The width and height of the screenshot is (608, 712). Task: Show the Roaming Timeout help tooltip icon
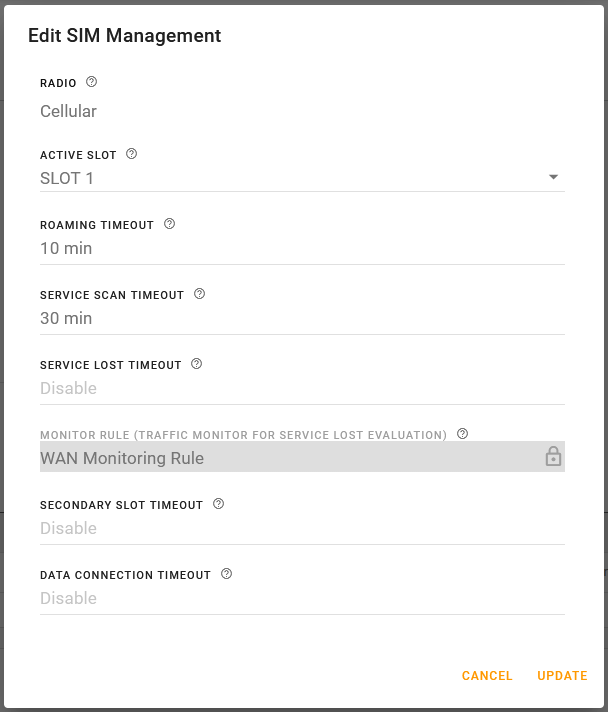coord(169,224)
